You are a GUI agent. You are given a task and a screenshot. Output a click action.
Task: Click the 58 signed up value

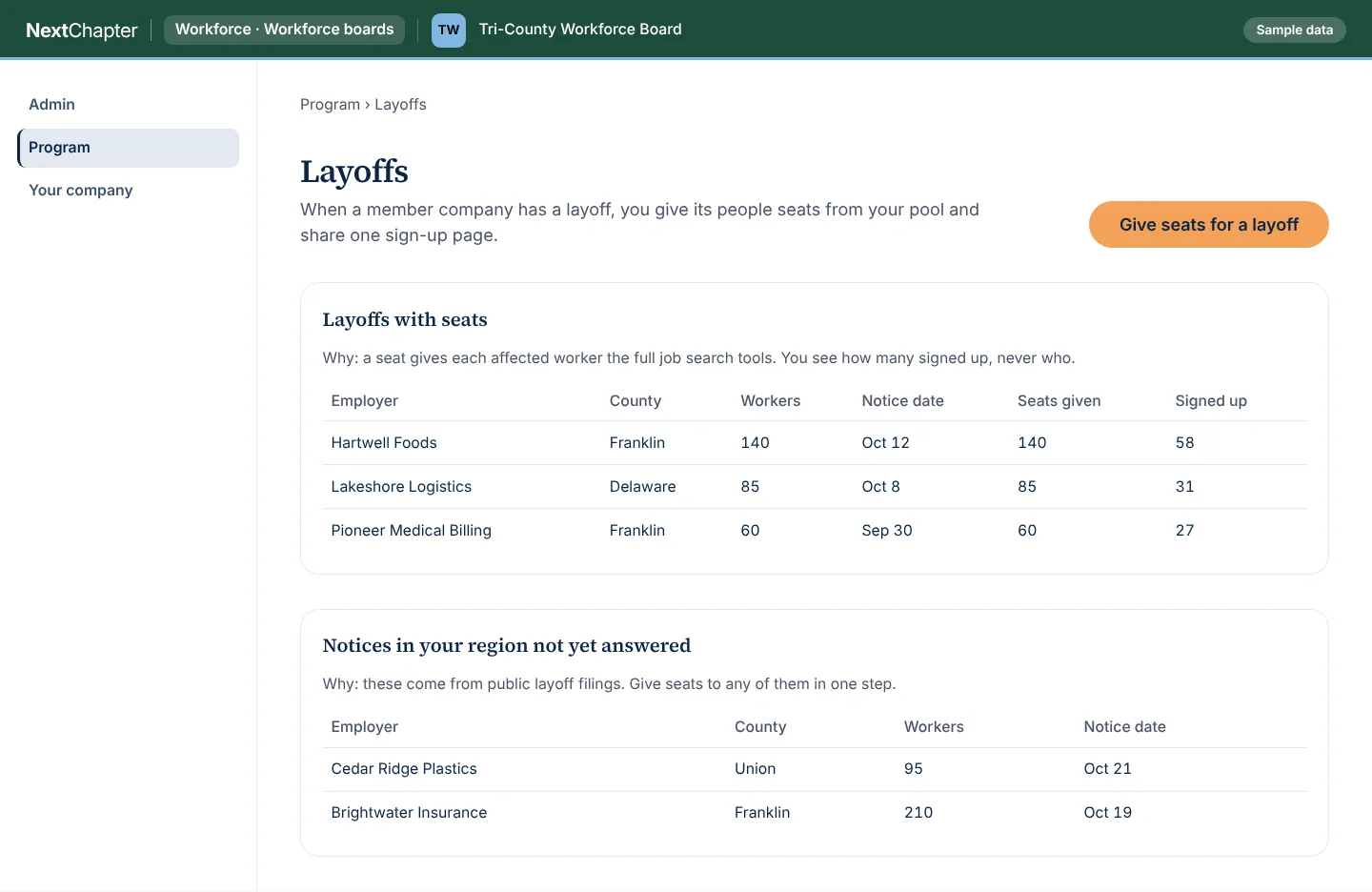(1184, 443)
